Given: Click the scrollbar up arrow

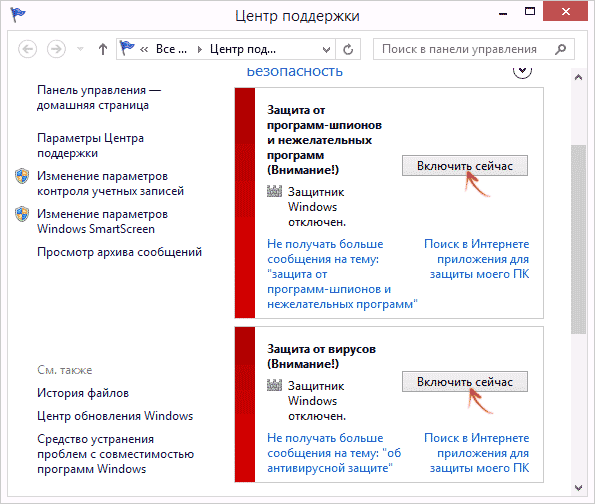Looking at the screenshot, I should [x=578, y=77].
